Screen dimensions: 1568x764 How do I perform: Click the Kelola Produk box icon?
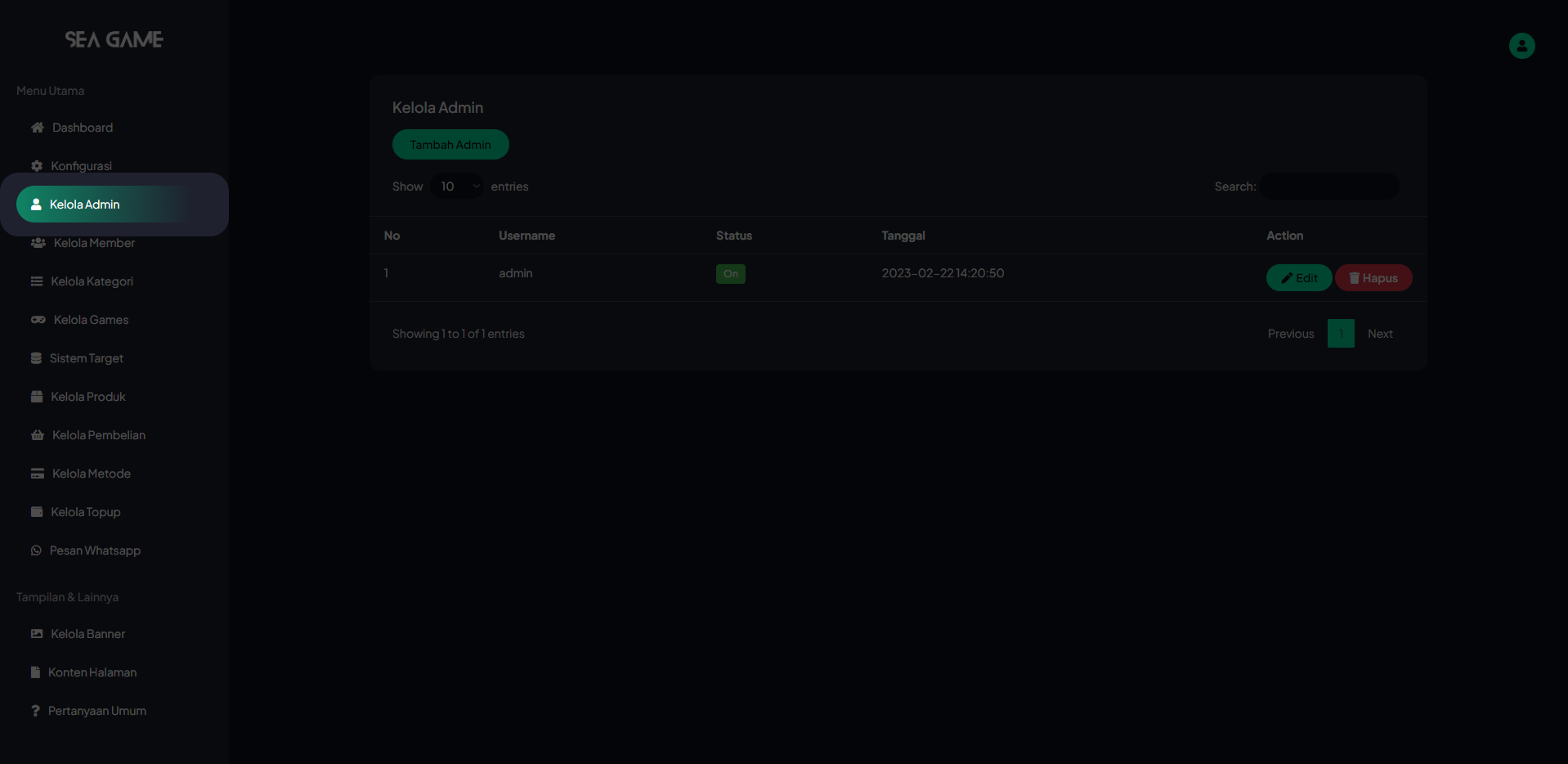pos(37,397)
